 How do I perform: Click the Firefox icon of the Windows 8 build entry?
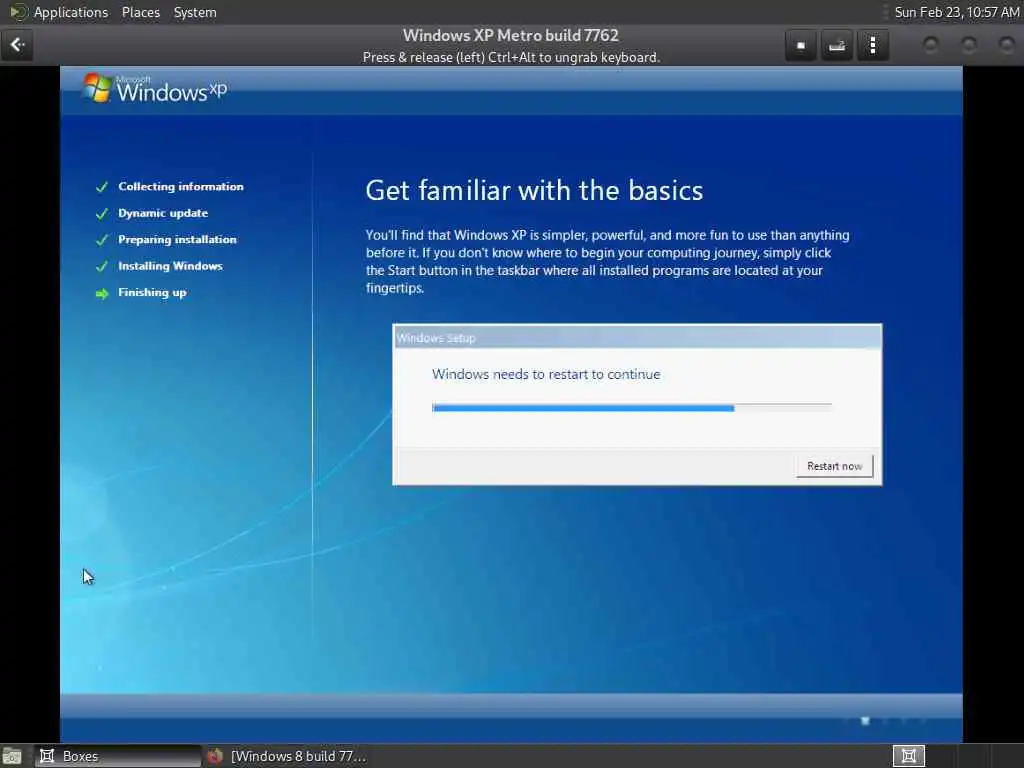pyautogui.click(x=216, y=756)
